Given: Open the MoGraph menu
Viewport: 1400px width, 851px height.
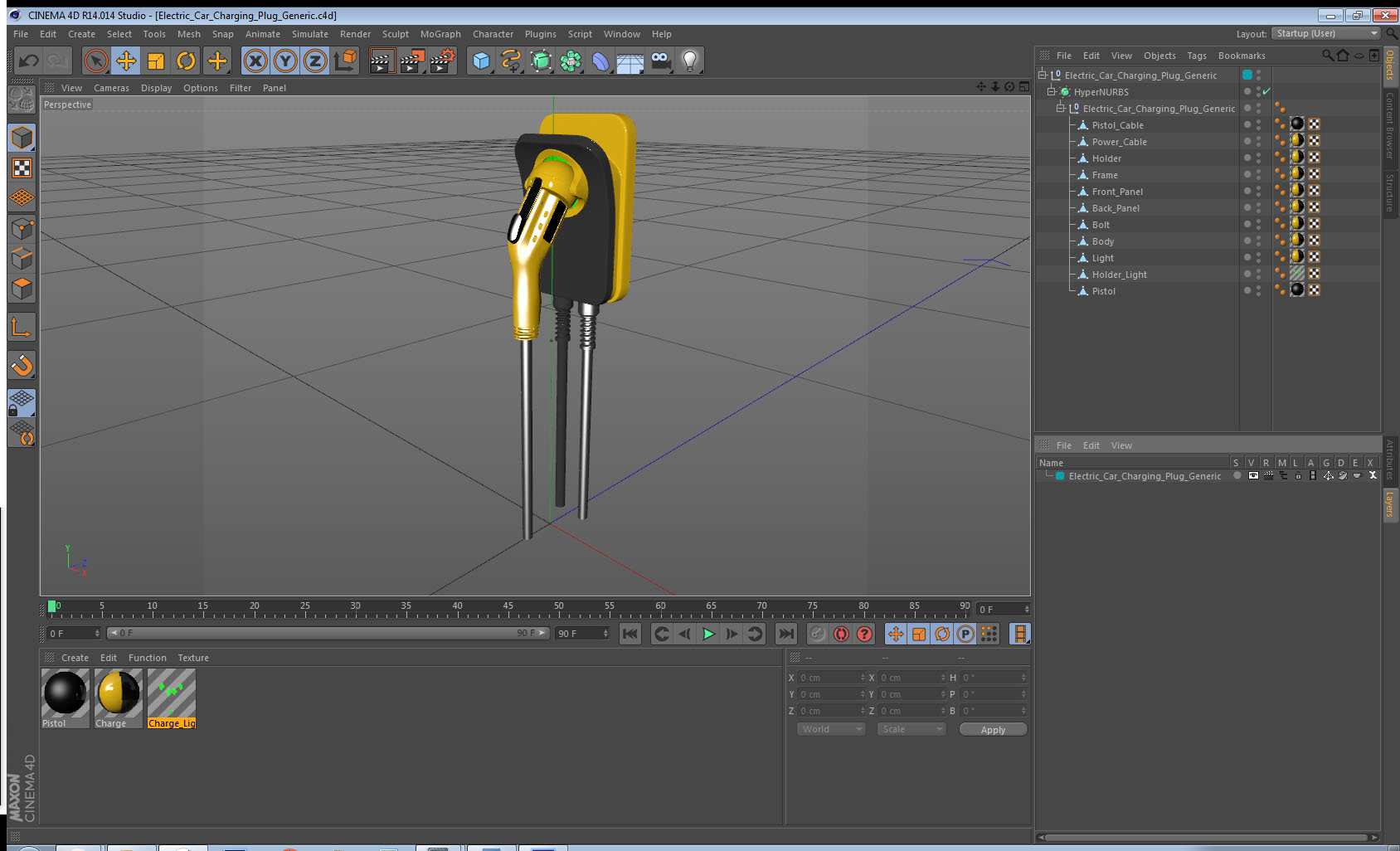Looking at the screenshot, I should point(440,34).
